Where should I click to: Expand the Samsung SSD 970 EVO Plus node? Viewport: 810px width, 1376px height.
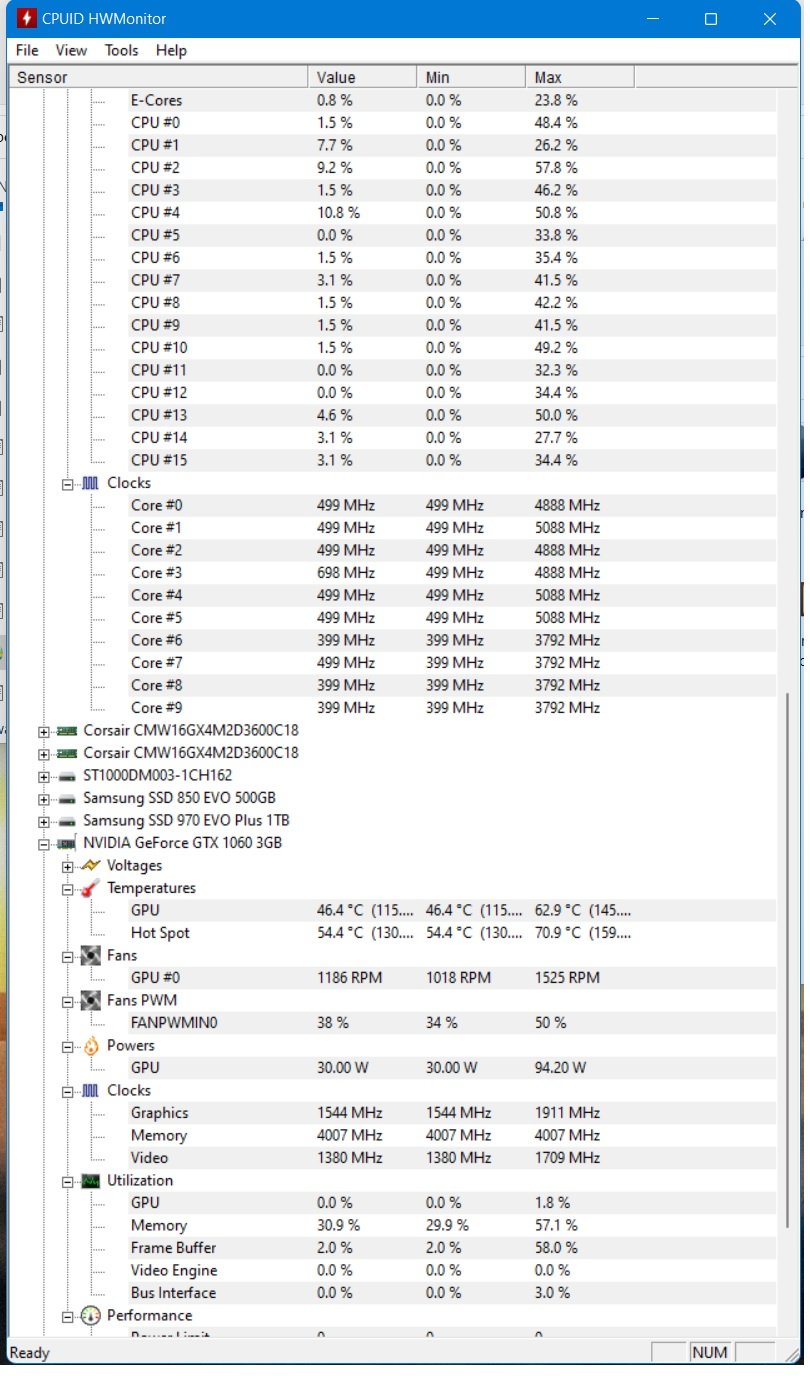(43, 821)
